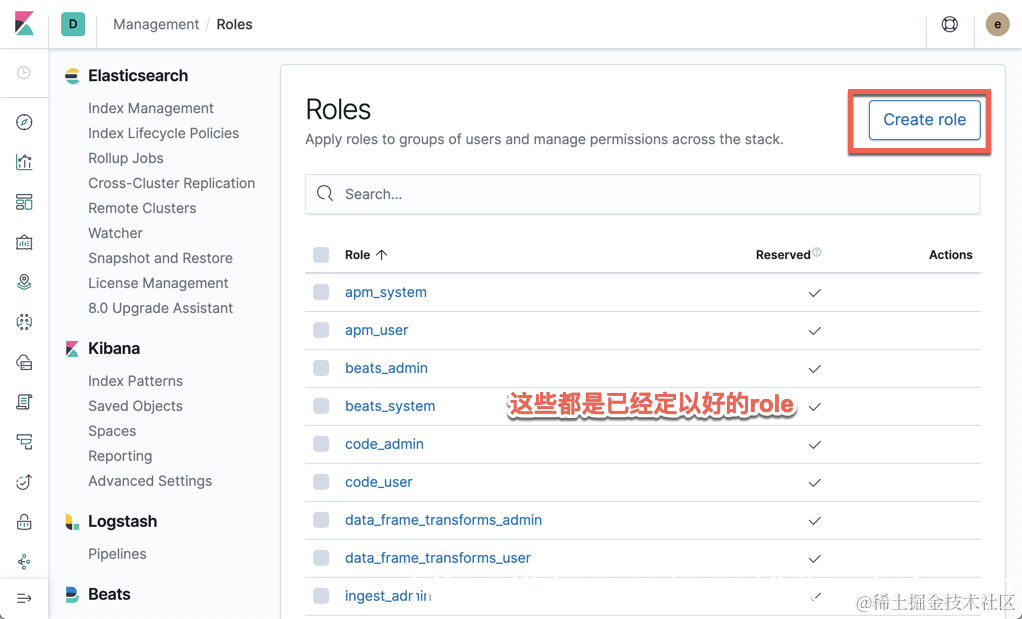Open Maps pin icon in sidebar
Screen dimensions: 1022x619
24,282
